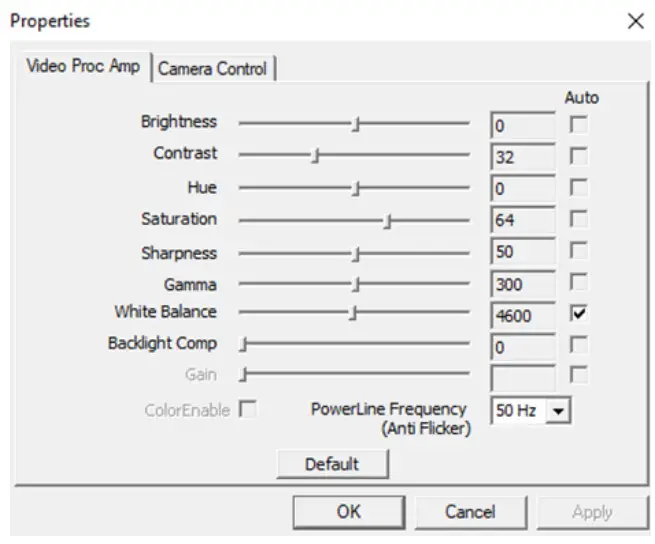The width and height of the screenshot is (655, 544).
Task: Click the Saturation slider thumb
Action: click(387, 220)
